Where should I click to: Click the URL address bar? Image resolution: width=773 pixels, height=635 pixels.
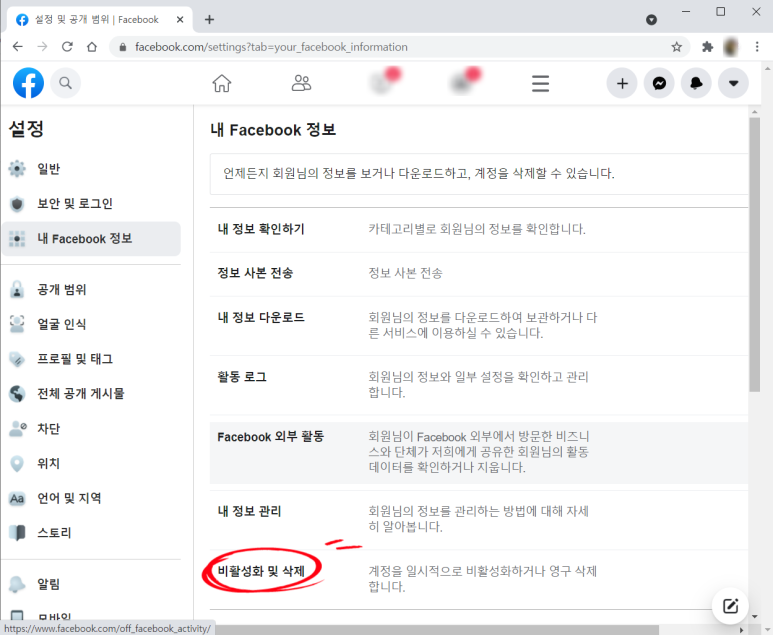399,47
